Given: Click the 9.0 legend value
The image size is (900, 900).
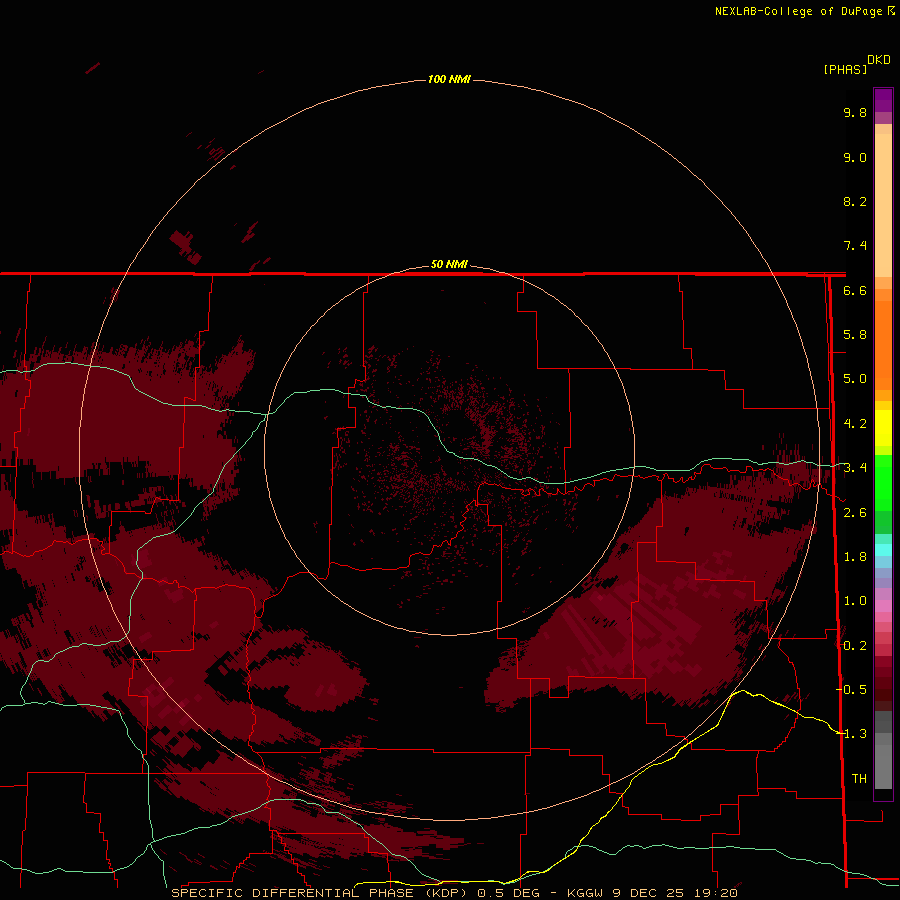Looking at the screenshot, I should pyautogui.click(x=855, y=157).
